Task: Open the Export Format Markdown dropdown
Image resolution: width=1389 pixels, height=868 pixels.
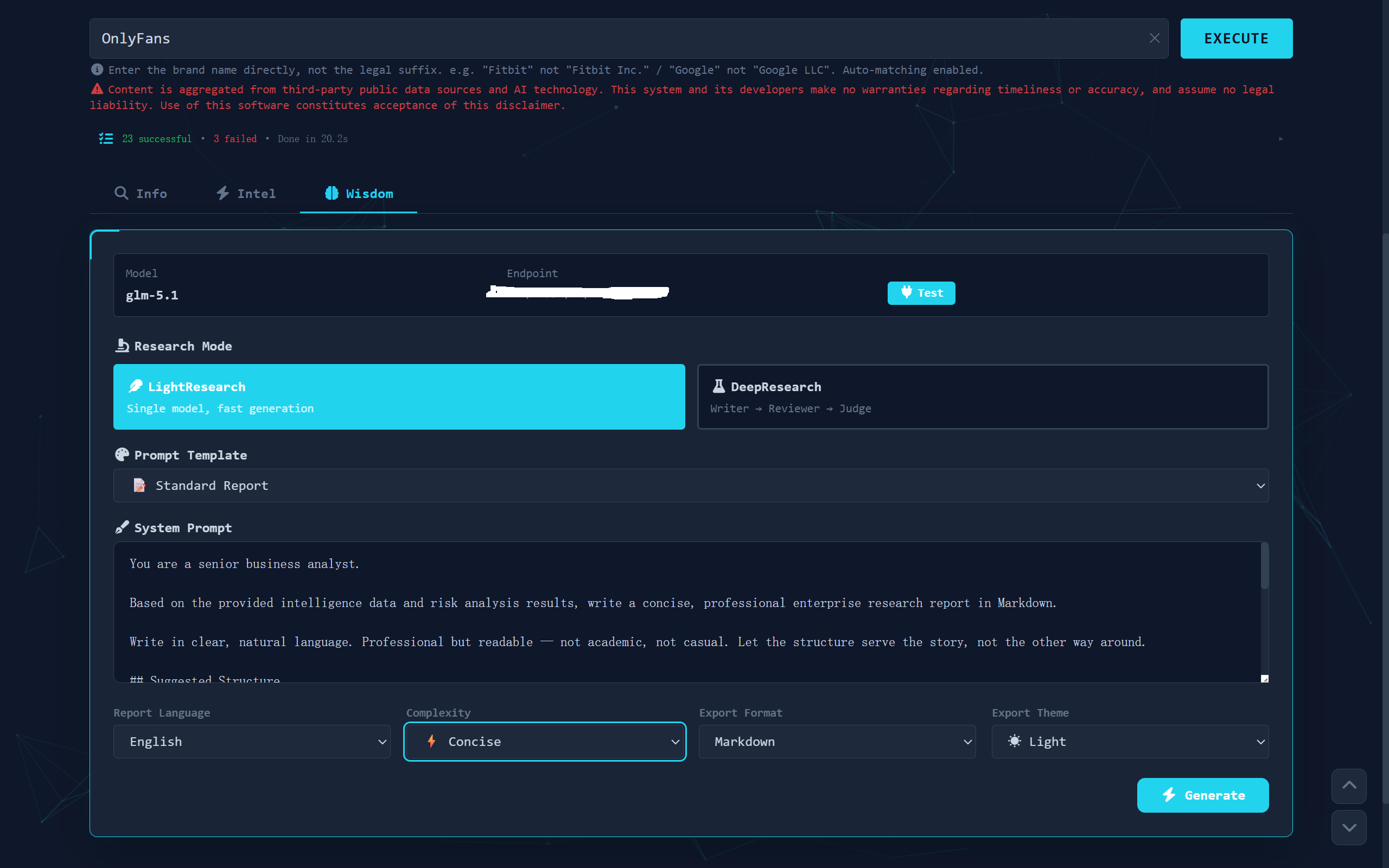Action: [837, 742]
